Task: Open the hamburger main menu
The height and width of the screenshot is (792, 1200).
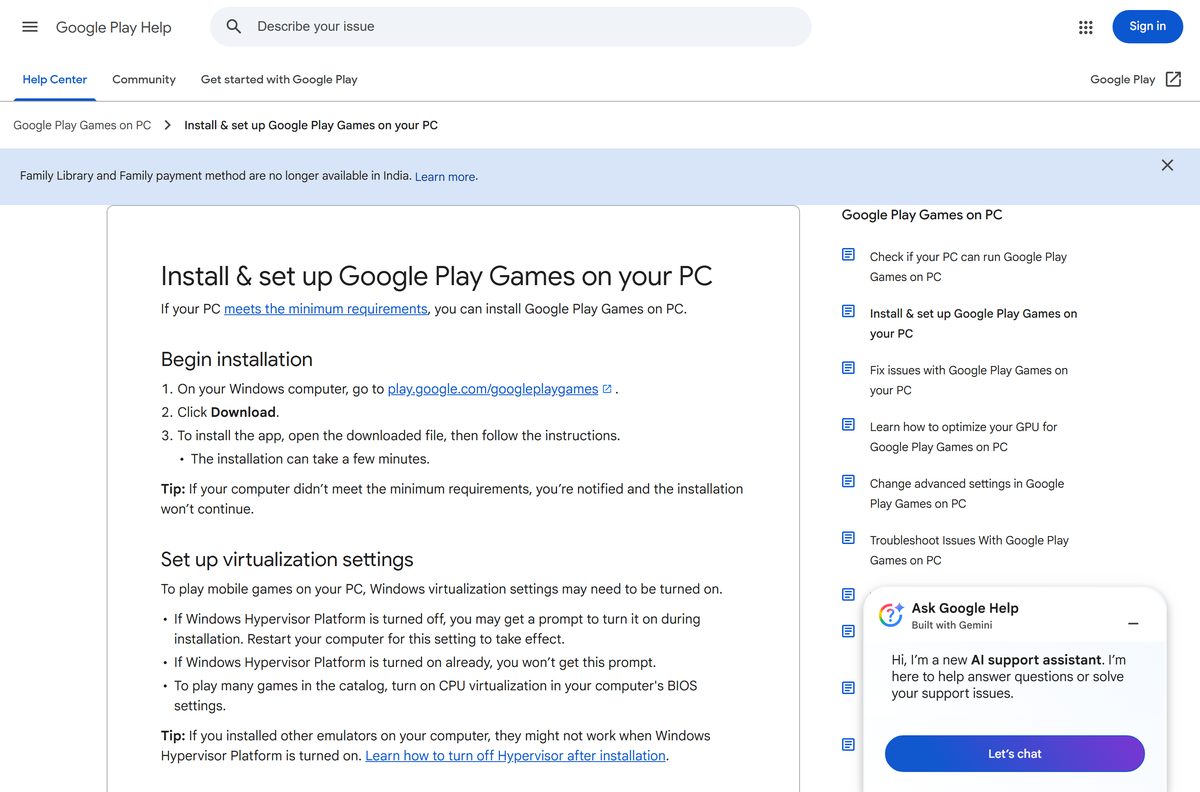Action: coord(30,27)
